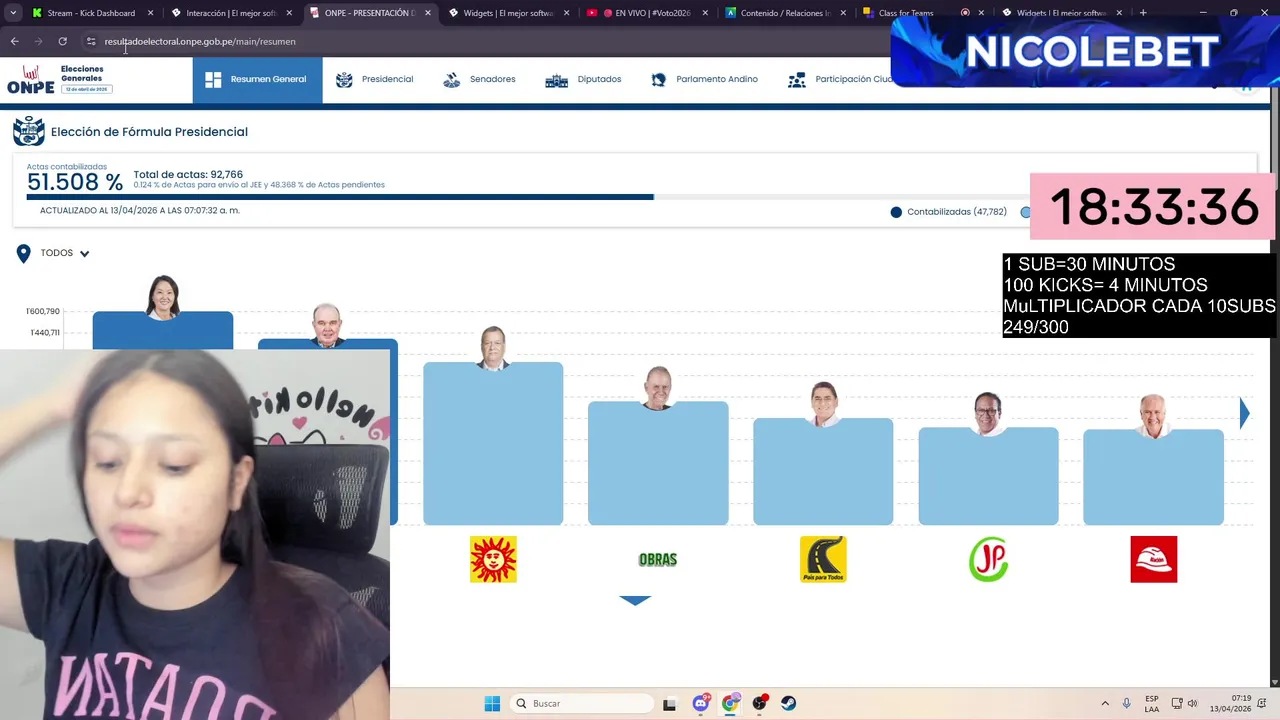
Task: Click candidate photo above helmet party bar
Action: (1153, 416)
